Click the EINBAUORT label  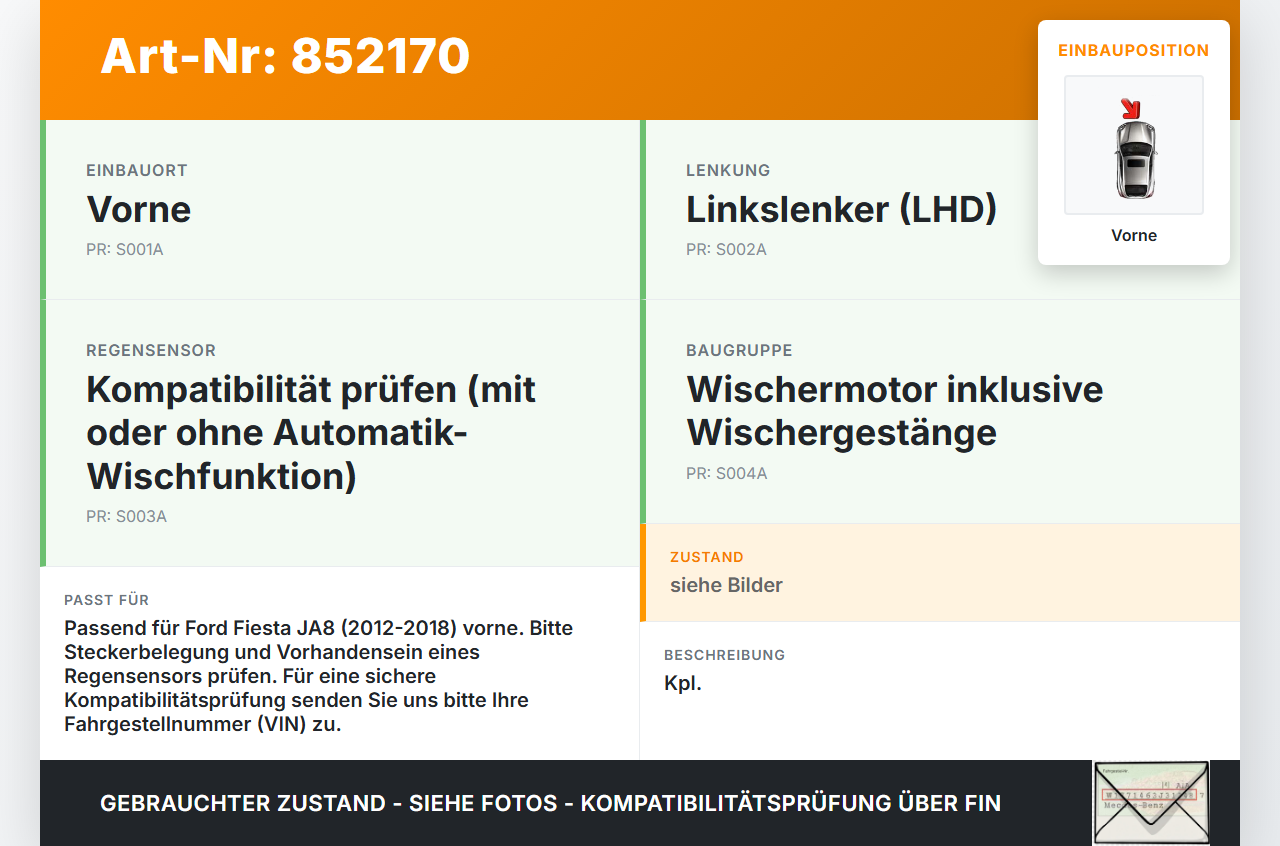tap(137, 170)
